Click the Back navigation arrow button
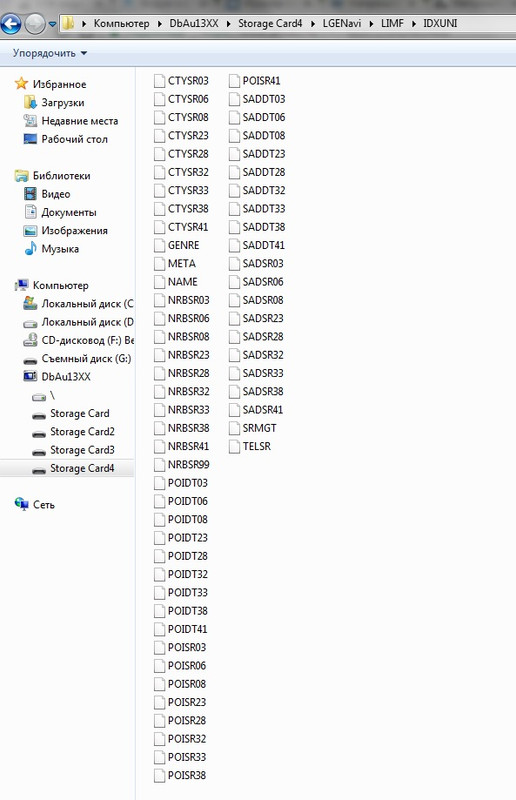Viewport: 516px width, 800px height. [11, 23]
